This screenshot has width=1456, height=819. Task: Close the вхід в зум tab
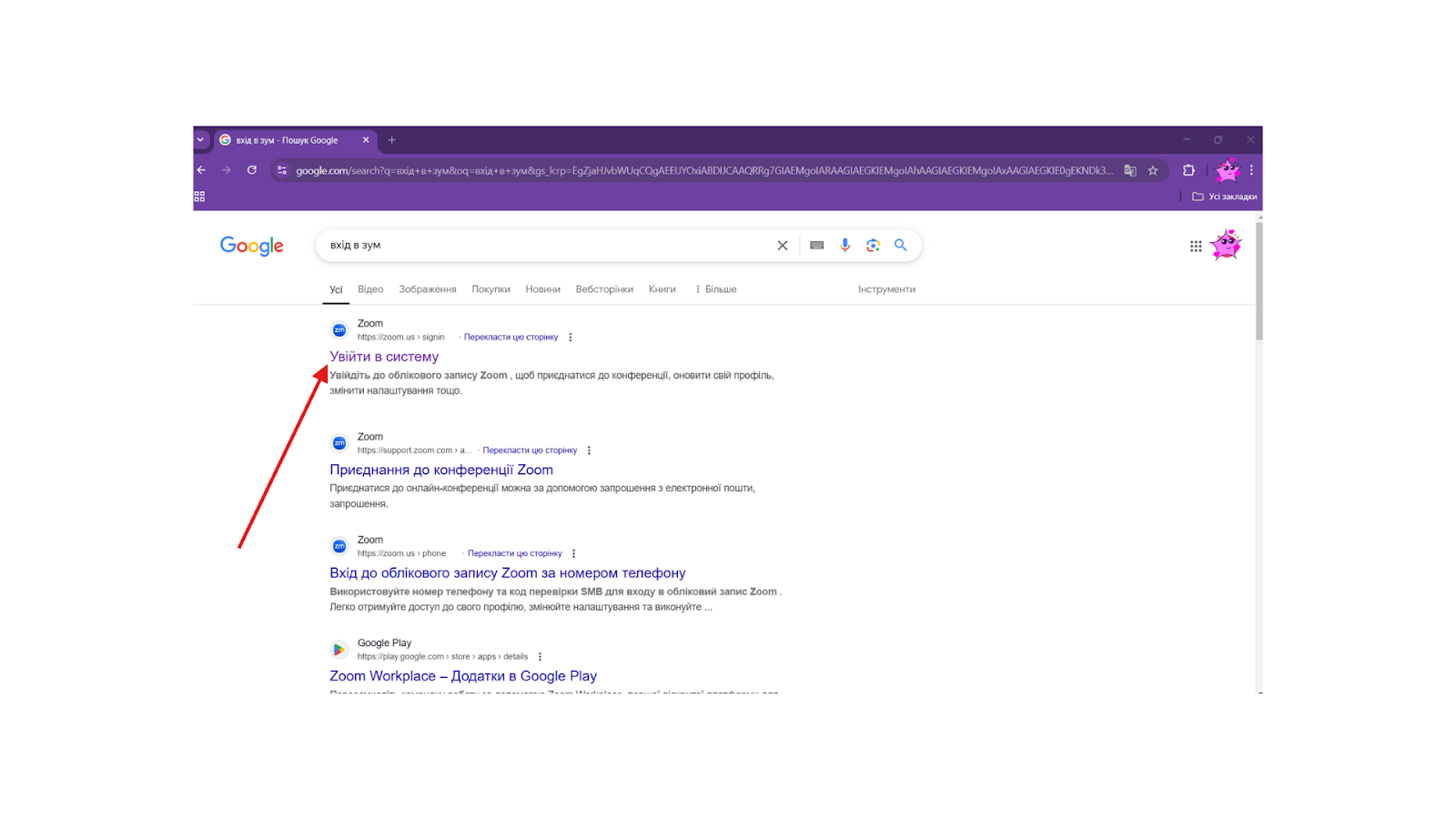(366, 140)
